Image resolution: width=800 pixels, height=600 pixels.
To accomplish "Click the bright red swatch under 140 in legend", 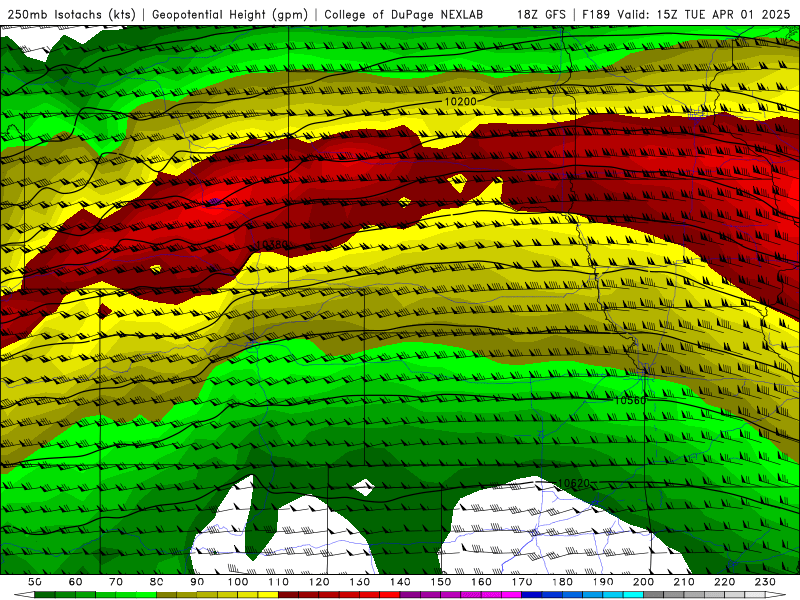I will point(390,595).
